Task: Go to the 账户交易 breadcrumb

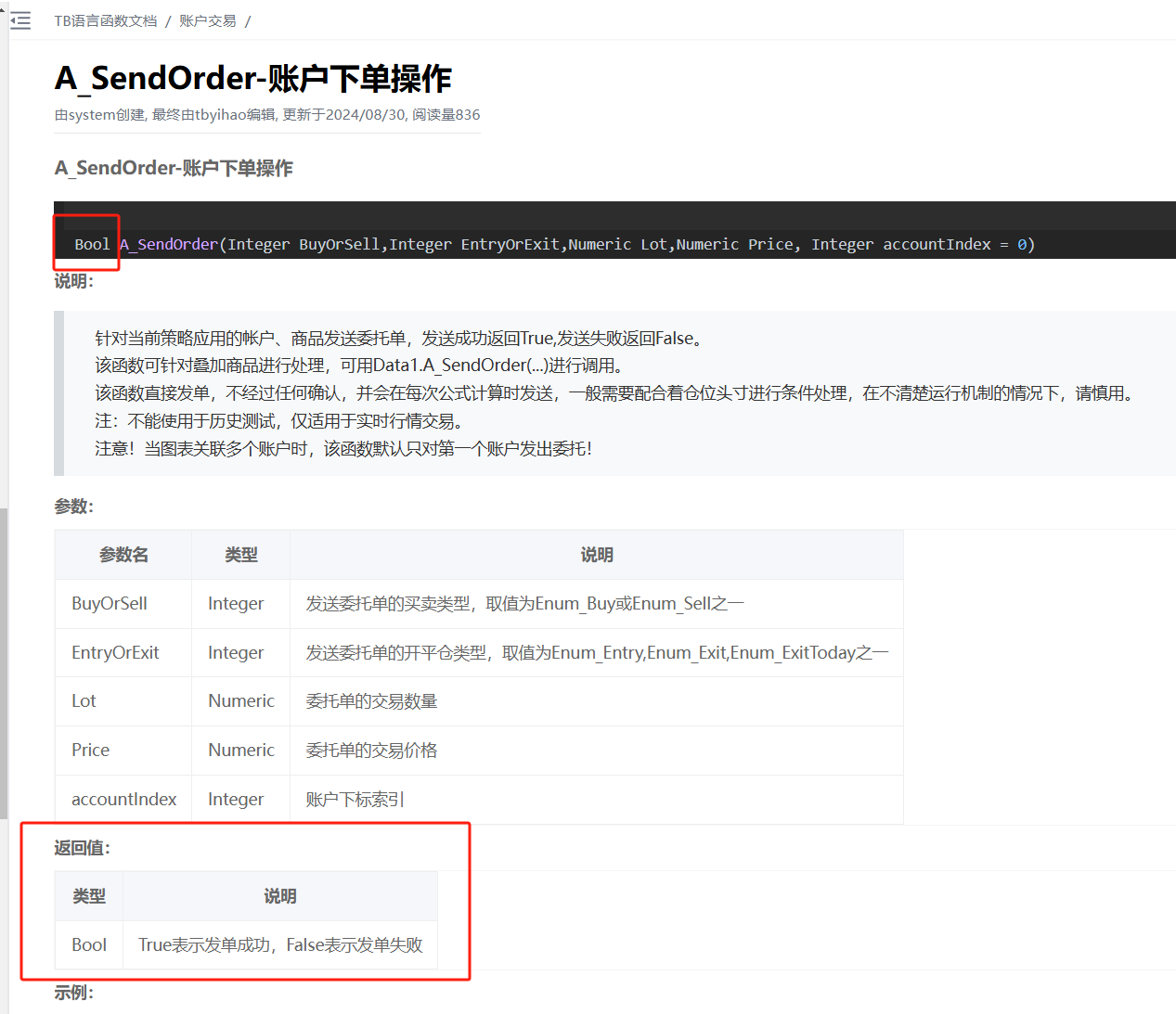Action: point(207,21)
